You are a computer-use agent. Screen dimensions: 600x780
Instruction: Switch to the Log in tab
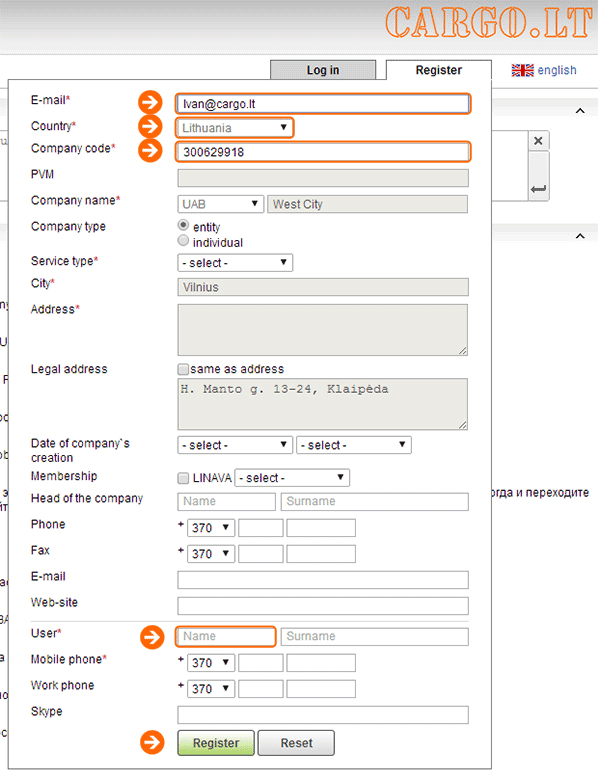pos(322,70)
